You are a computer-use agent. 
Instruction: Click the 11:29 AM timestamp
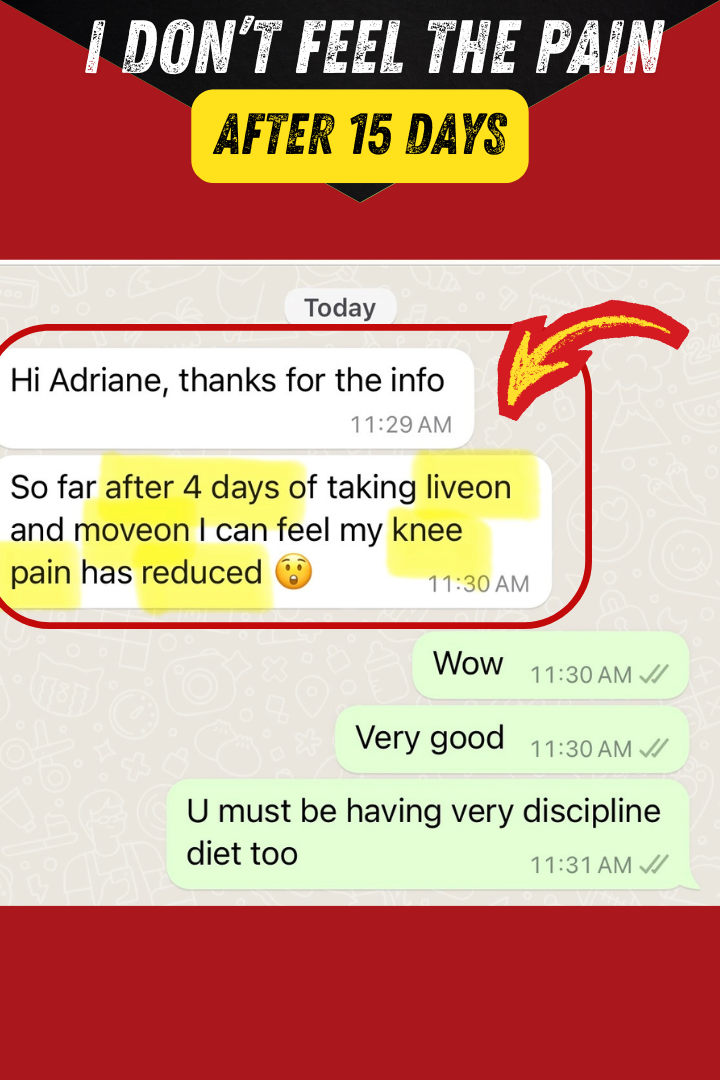401,424
